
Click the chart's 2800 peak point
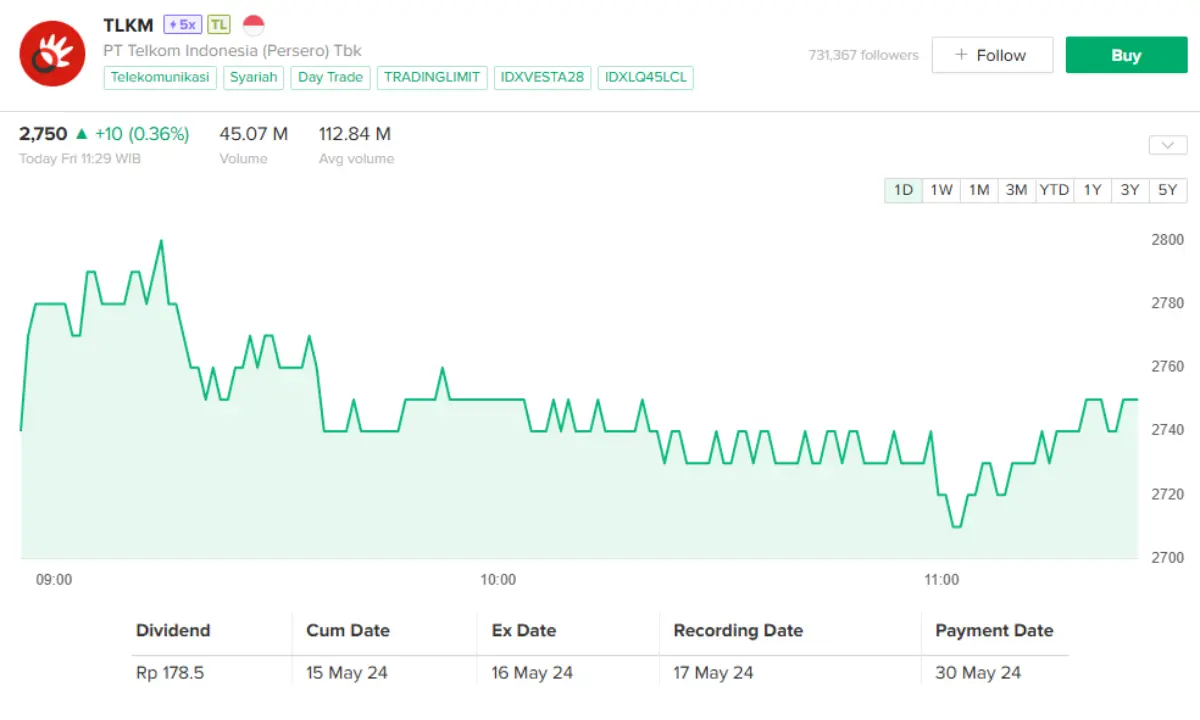tap(161, 241)
